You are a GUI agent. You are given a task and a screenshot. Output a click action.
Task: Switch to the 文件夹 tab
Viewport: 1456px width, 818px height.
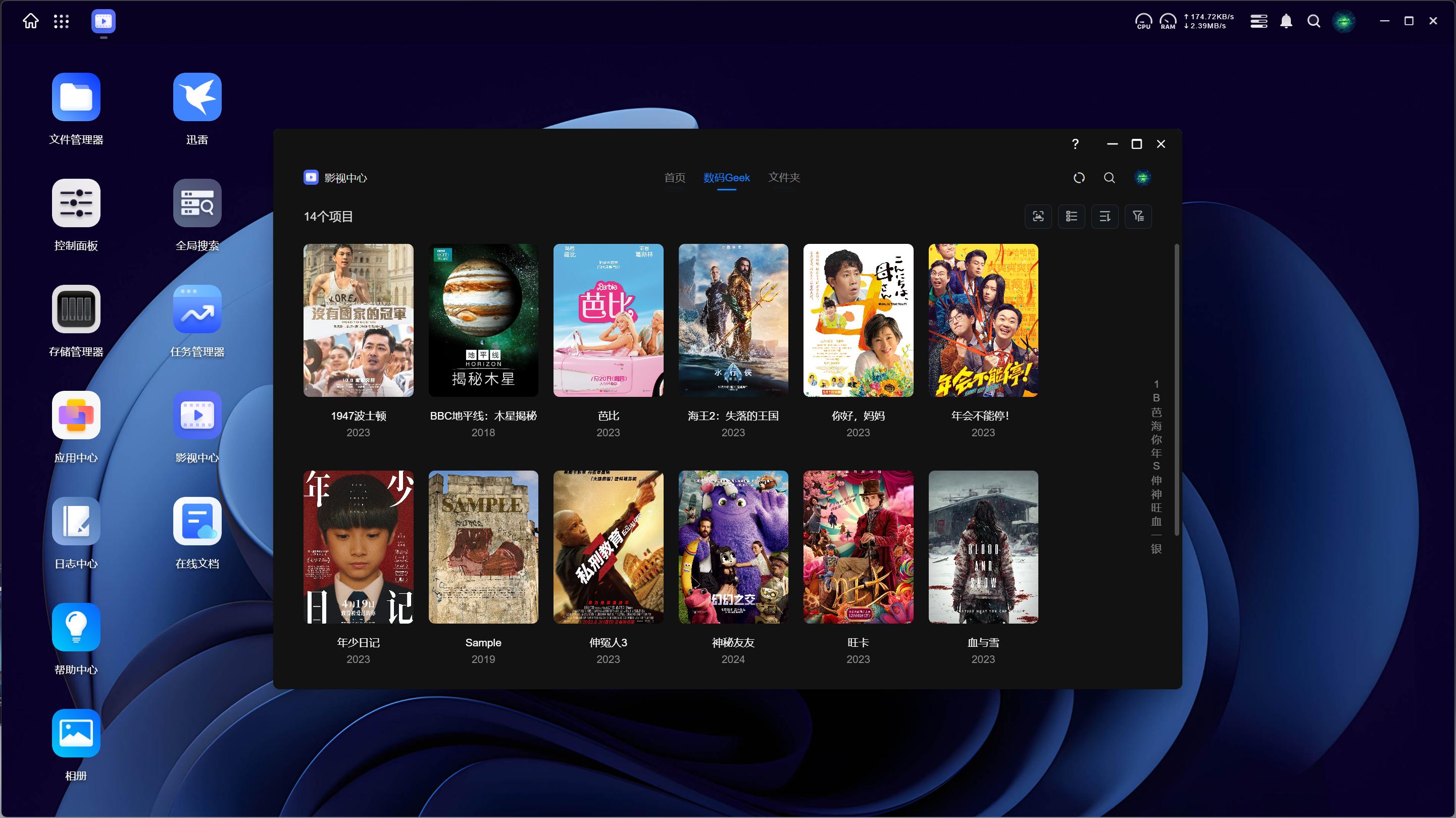[784, 178]
